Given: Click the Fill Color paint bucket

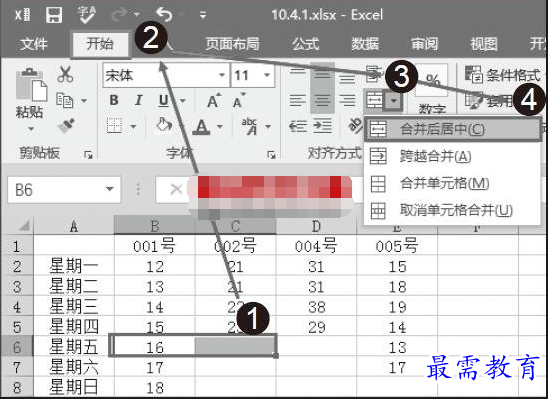Looking at the screenshot, I should (x=165, y=125).
